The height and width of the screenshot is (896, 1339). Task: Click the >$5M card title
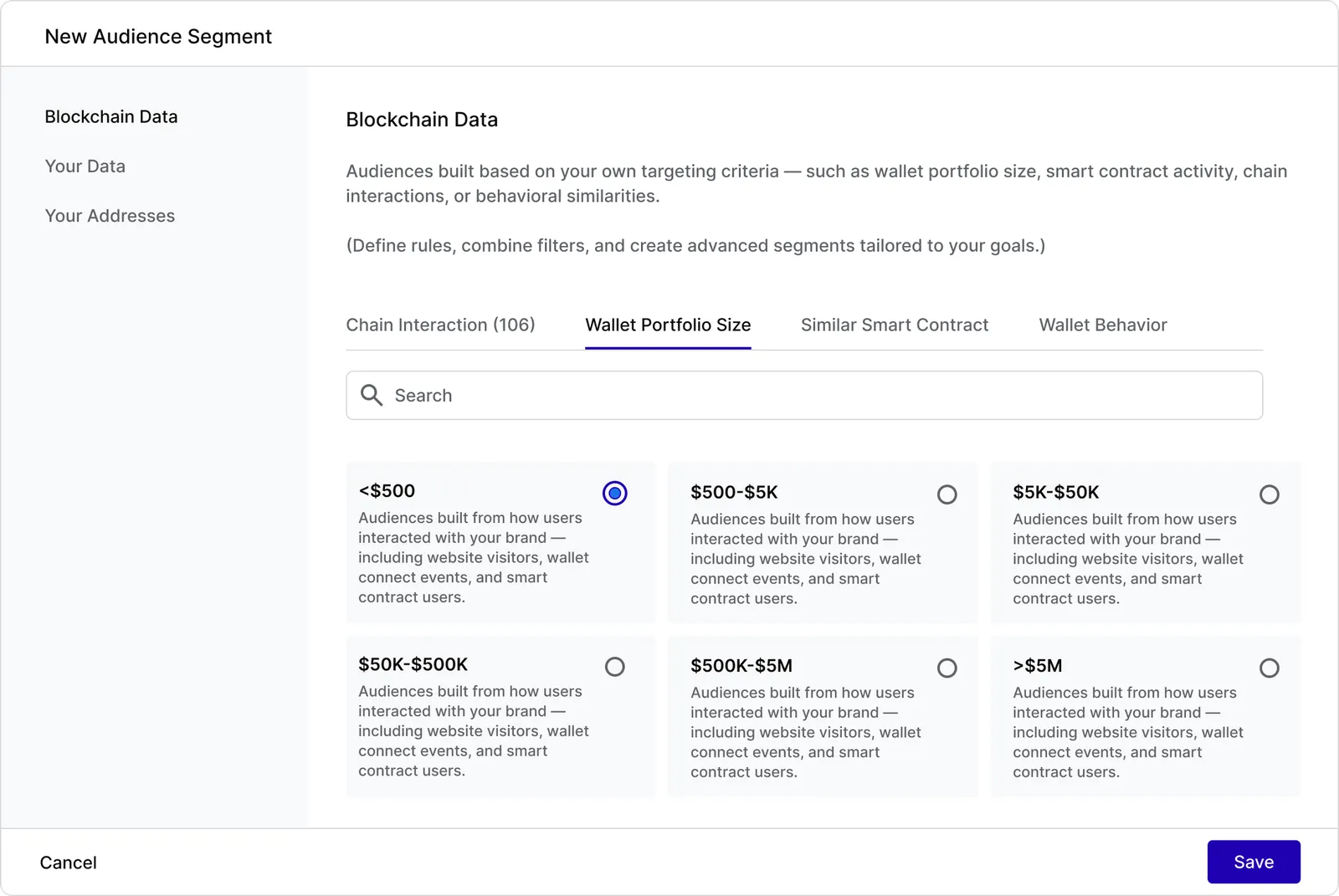[x=1038, y=665]
